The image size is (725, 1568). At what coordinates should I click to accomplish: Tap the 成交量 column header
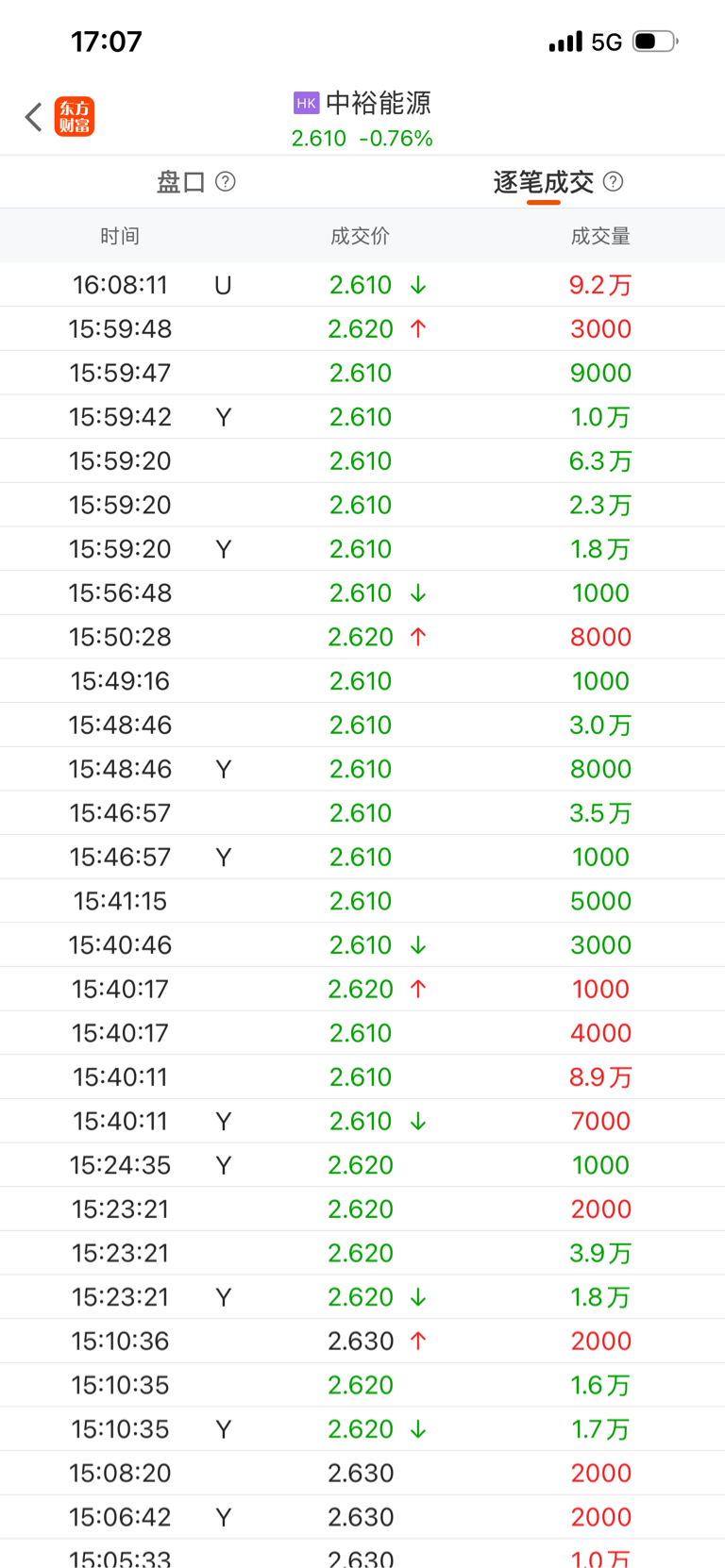point(600,236)
